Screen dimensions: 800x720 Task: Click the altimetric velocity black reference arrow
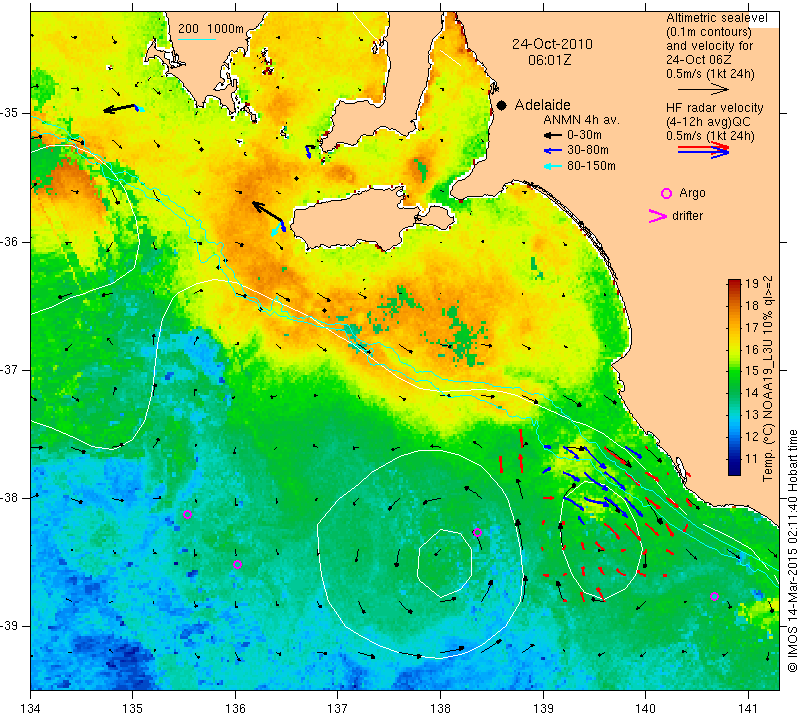point(704,89)
